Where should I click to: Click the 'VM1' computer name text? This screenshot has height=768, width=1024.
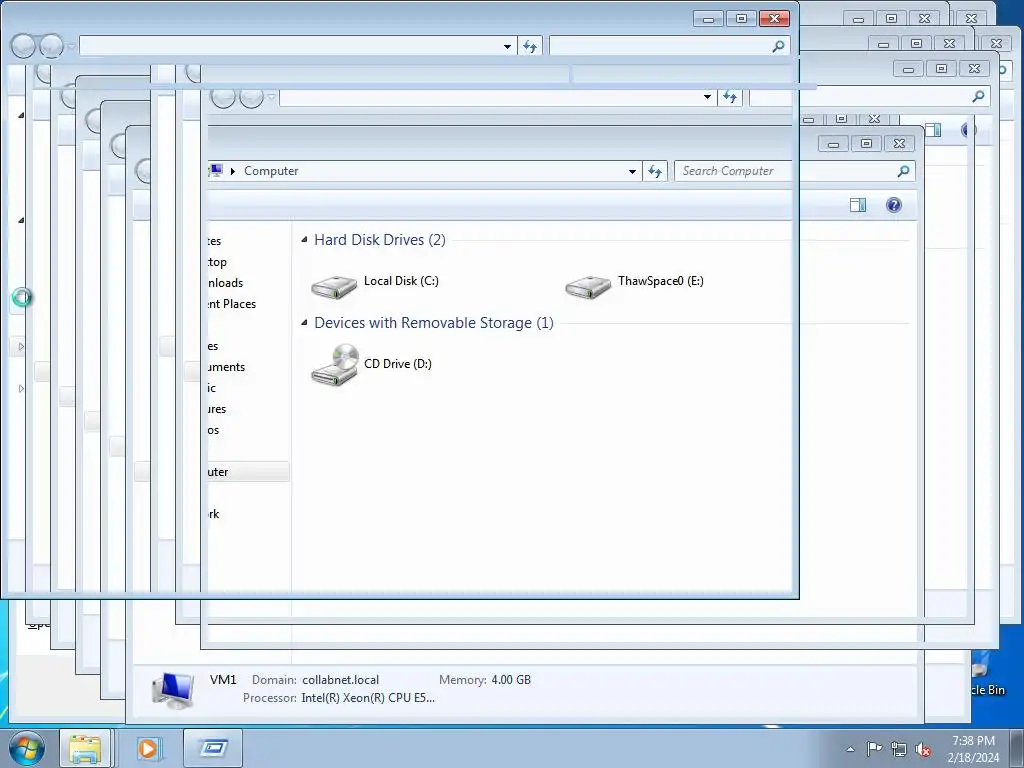click(223, 679)
